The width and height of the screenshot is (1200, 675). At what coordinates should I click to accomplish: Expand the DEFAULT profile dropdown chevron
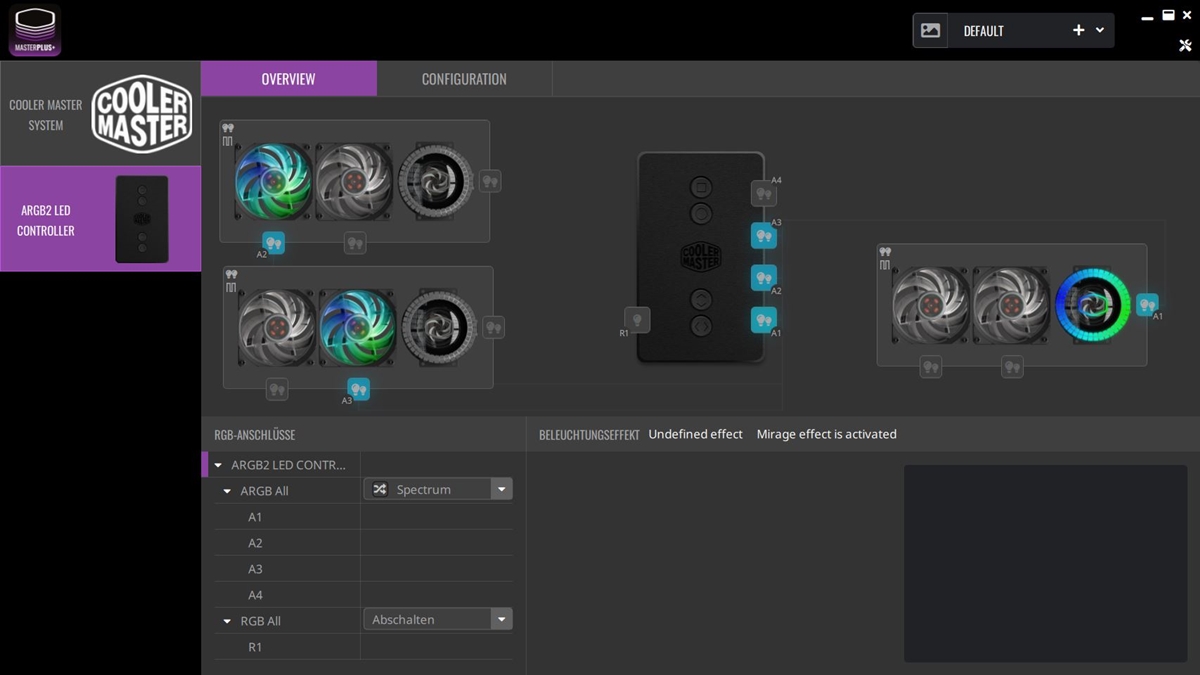click(x=1100, y=31)
